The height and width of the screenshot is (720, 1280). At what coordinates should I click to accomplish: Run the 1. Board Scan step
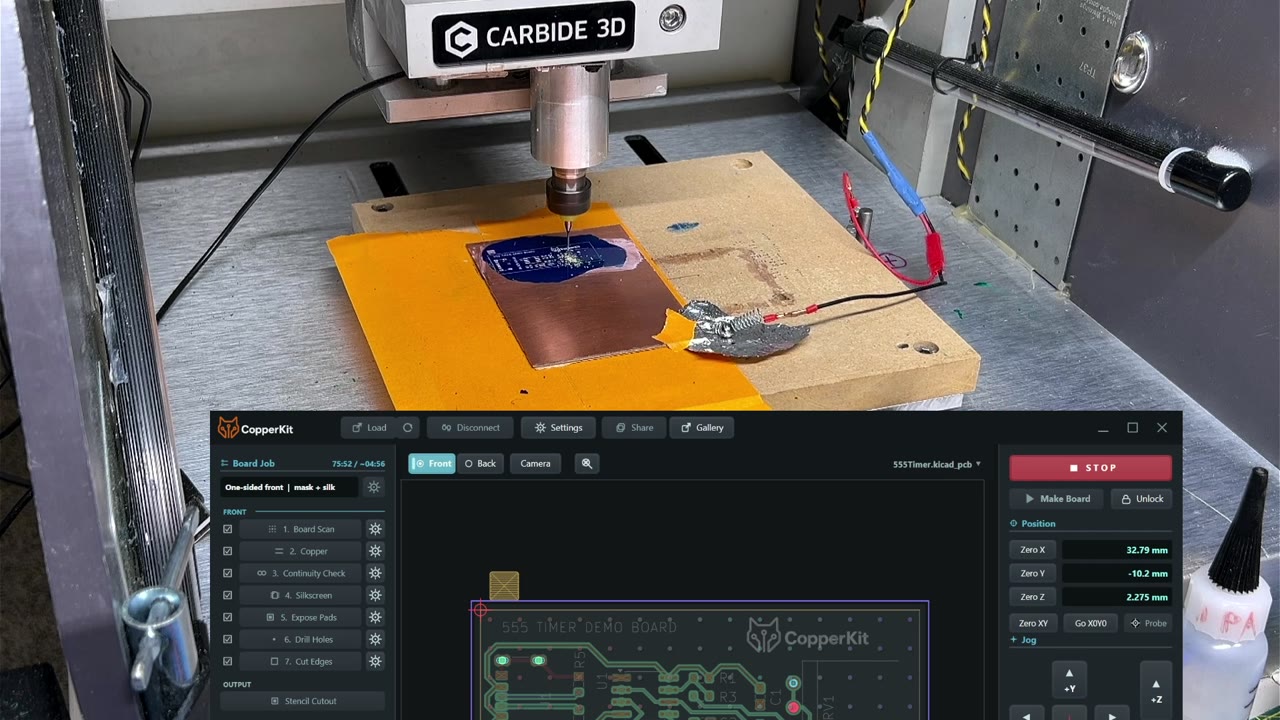tap(301, 529)
